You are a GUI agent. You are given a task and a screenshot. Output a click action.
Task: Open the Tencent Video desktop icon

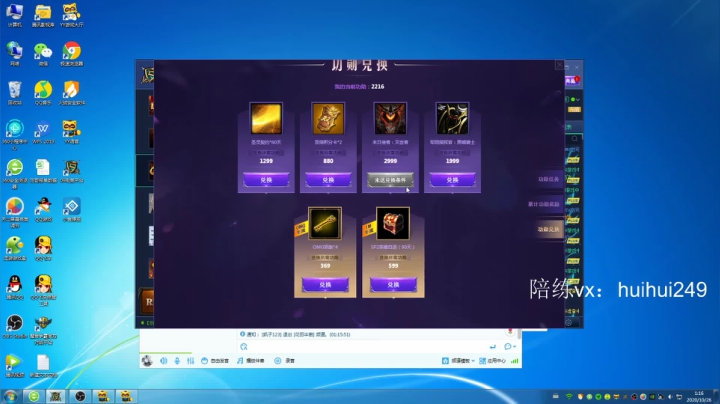pyautogui.click(x=15, y=365)
